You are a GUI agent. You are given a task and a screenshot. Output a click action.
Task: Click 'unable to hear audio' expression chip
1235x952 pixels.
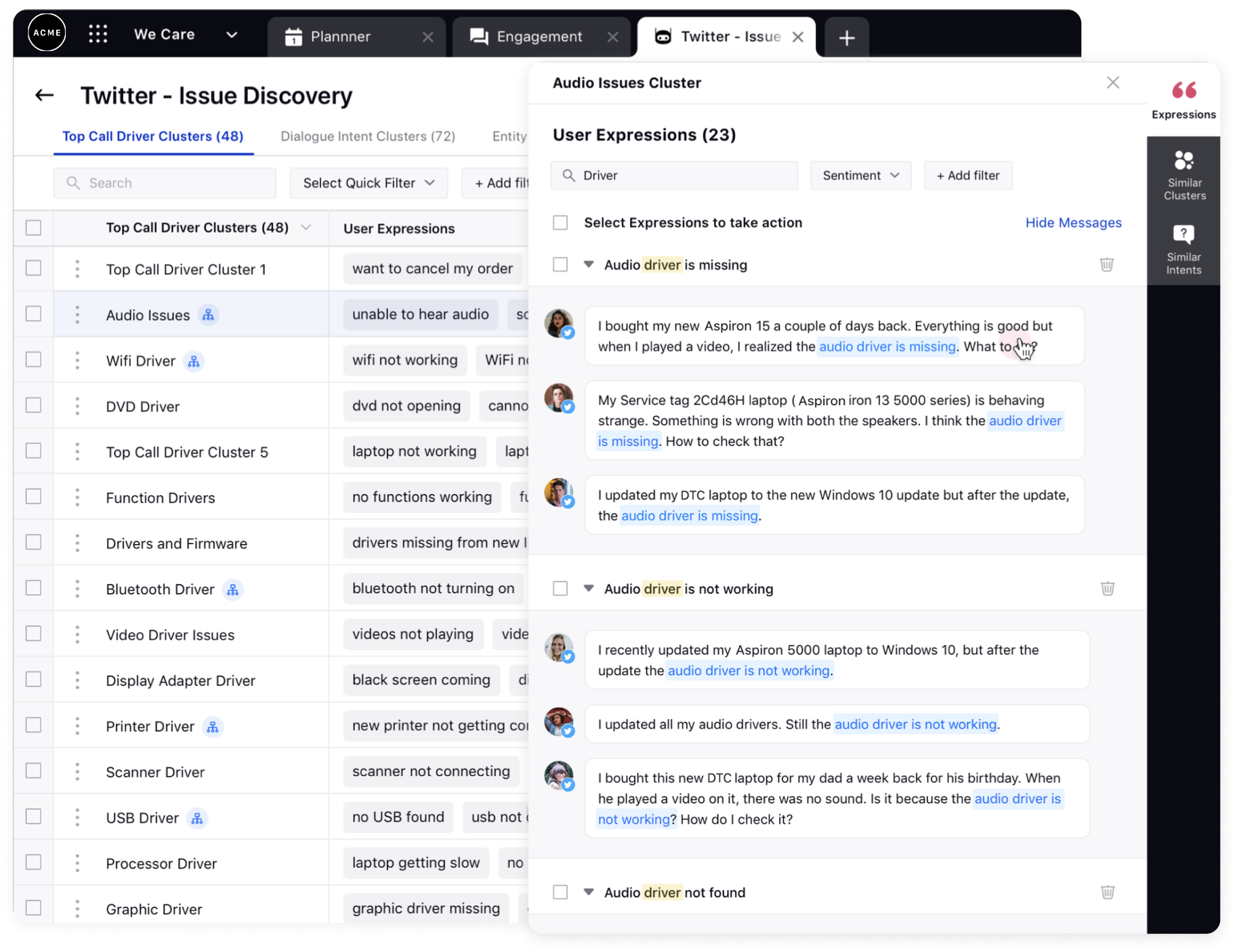click(421, 314)
